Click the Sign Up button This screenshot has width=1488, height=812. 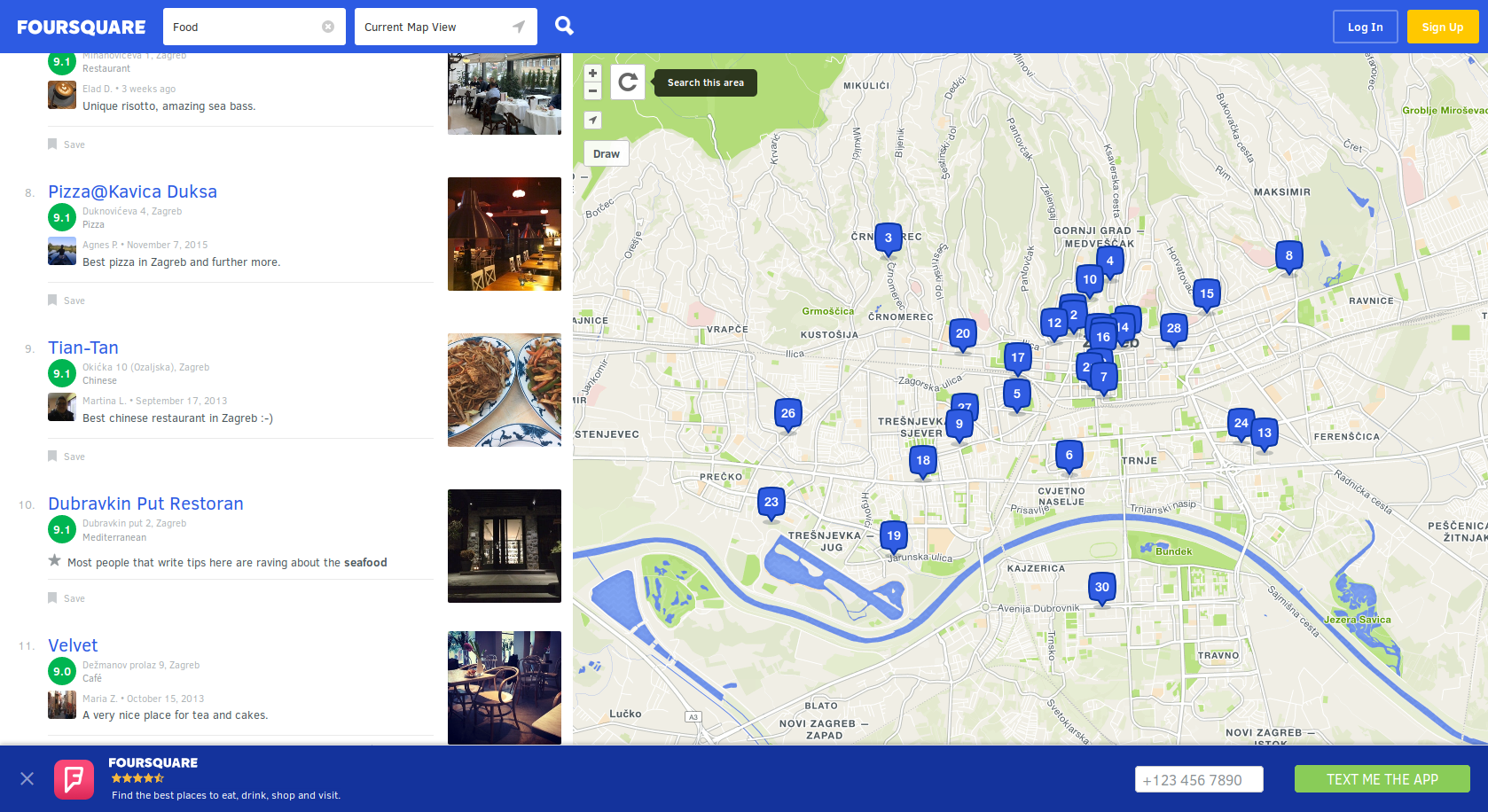pos(1443,27)
